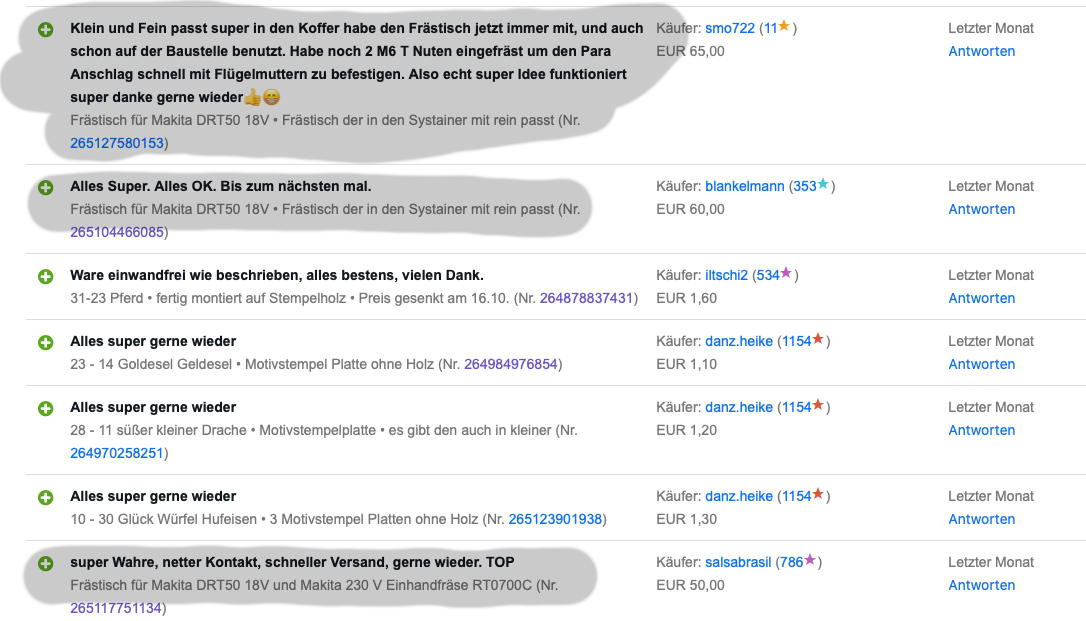Reply to smo722's feedback via Antworten

coord(981,51)
